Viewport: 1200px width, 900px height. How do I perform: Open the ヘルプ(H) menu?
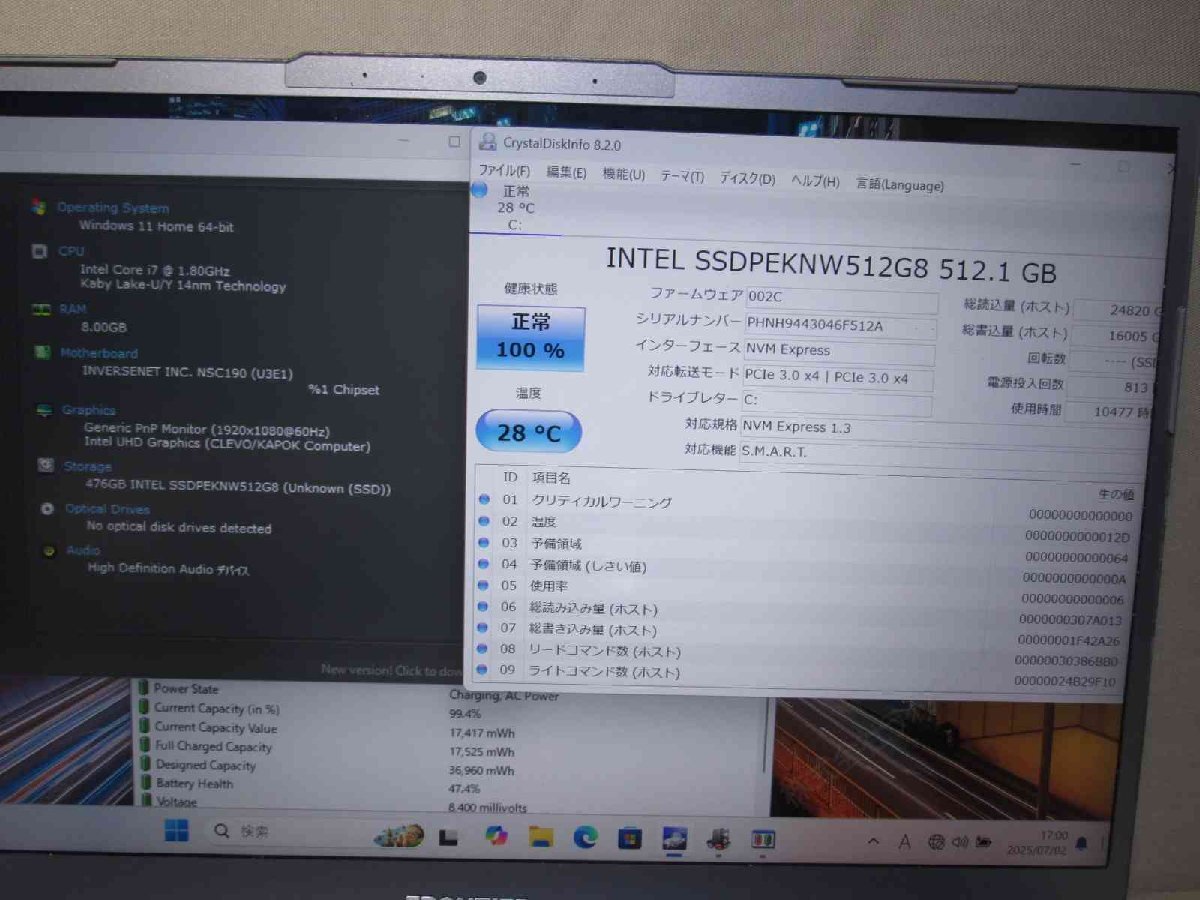(815, 181)
